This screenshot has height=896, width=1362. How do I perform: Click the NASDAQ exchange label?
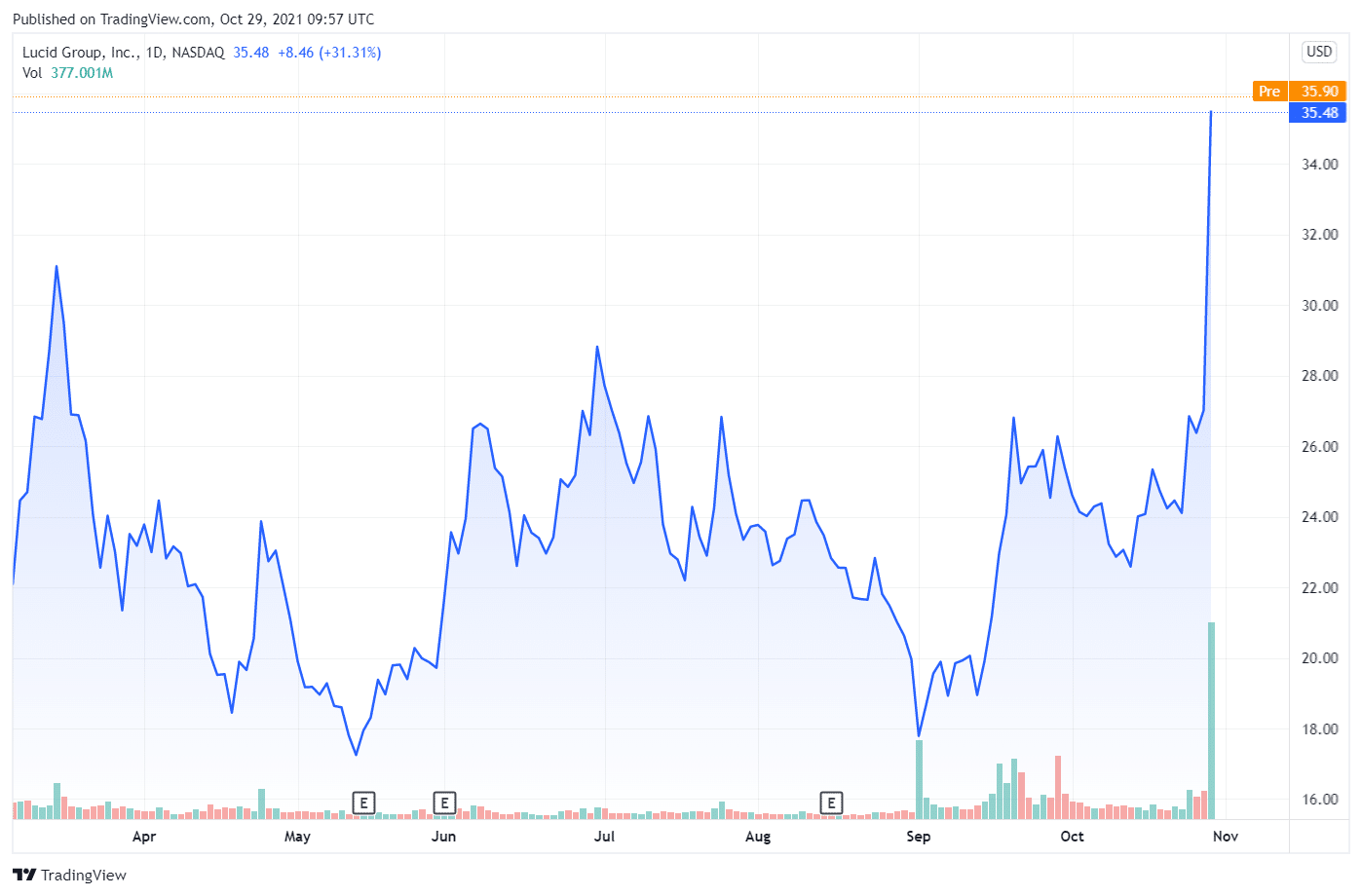pos(198,53)
